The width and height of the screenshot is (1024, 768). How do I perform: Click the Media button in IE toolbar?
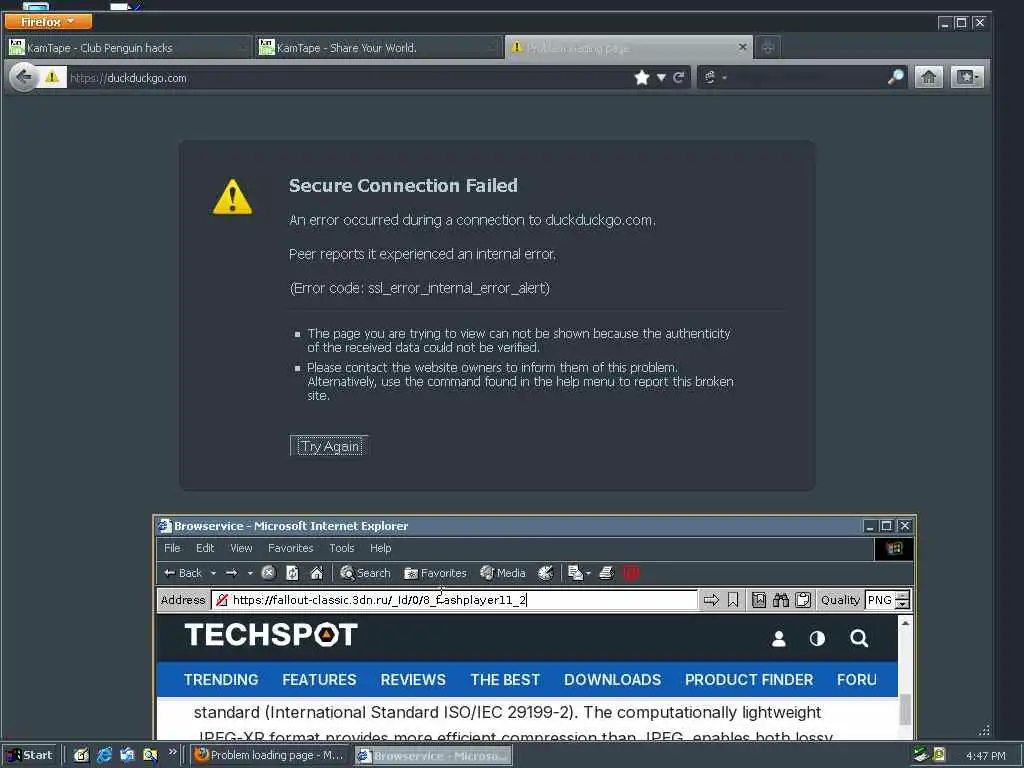coord(503,573)
